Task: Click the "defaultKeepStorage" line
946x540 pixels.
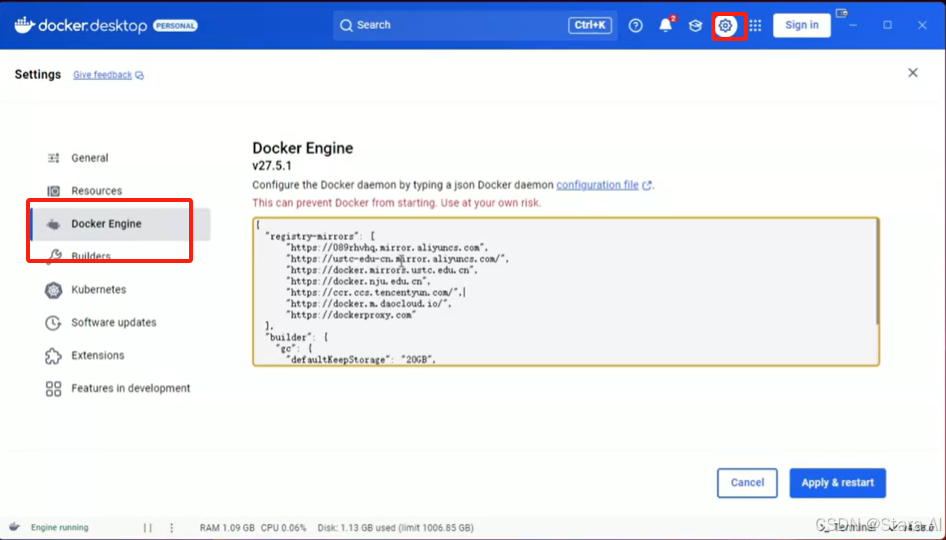Action: coord(361,360)
